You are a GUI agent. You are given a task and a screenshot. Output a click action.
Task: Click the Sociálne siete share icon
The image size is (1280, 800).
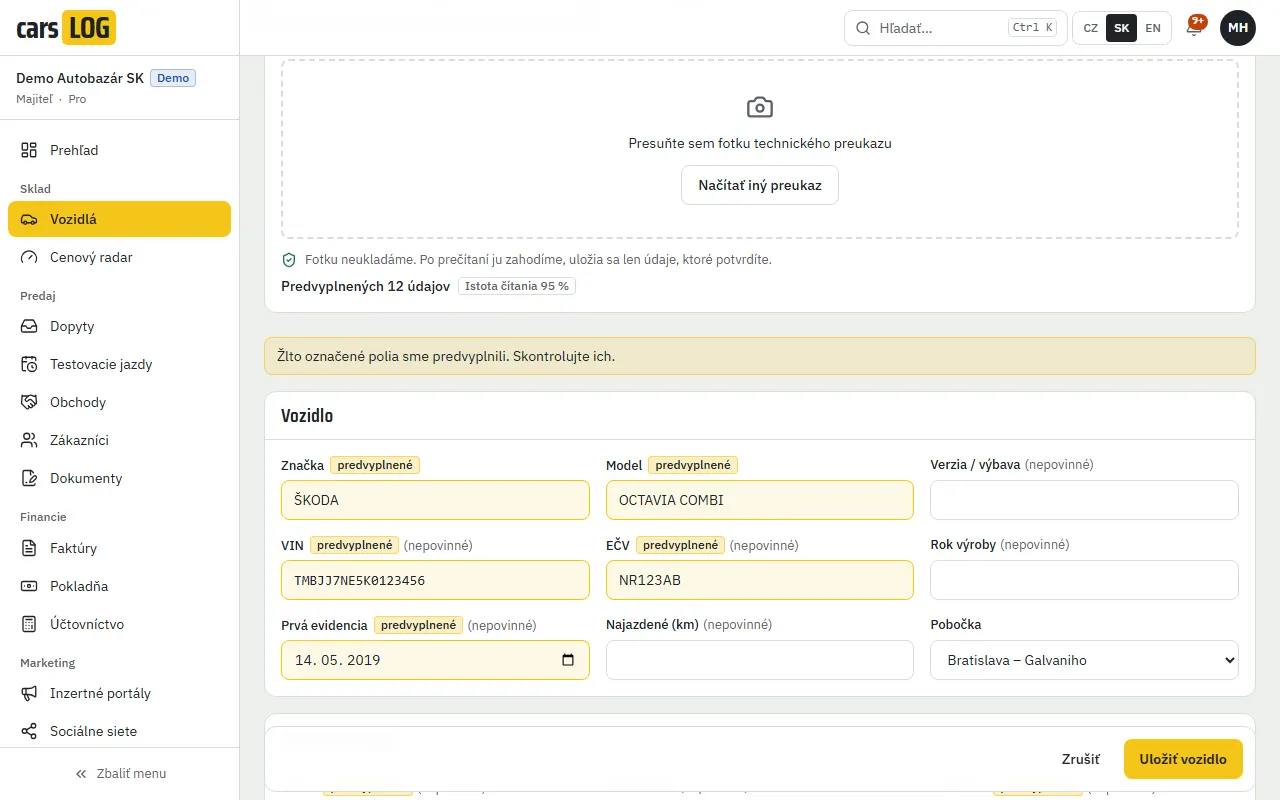(29, 731)
